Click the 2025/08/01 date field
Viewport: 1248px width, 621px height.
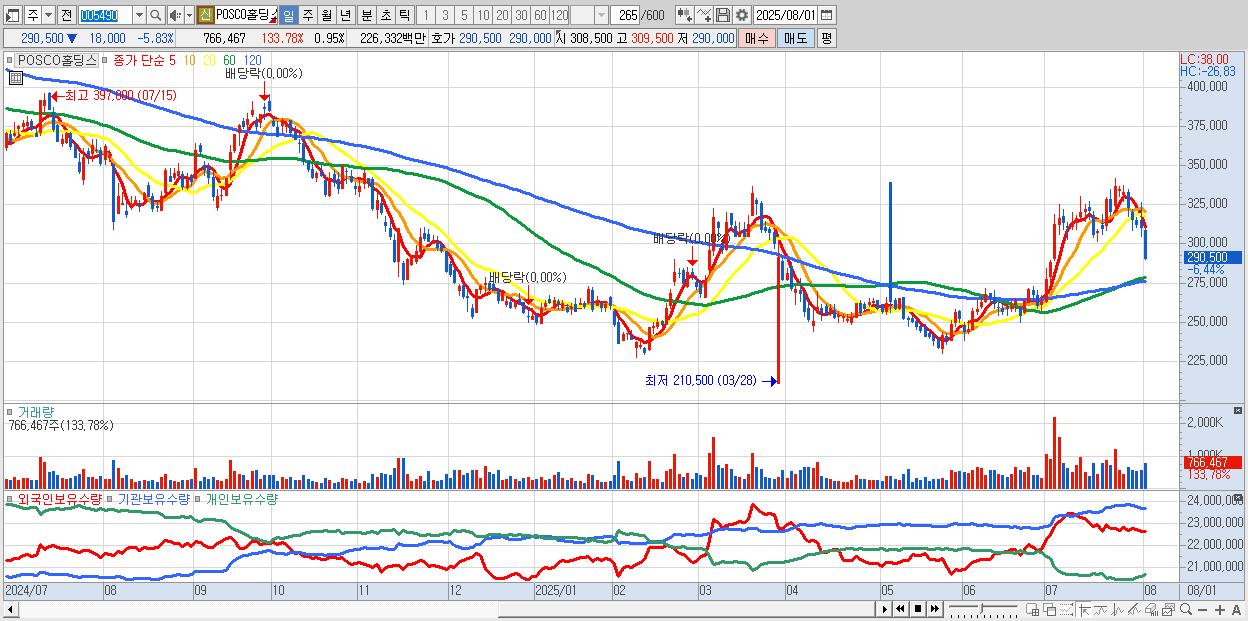(x=786, y=15)
